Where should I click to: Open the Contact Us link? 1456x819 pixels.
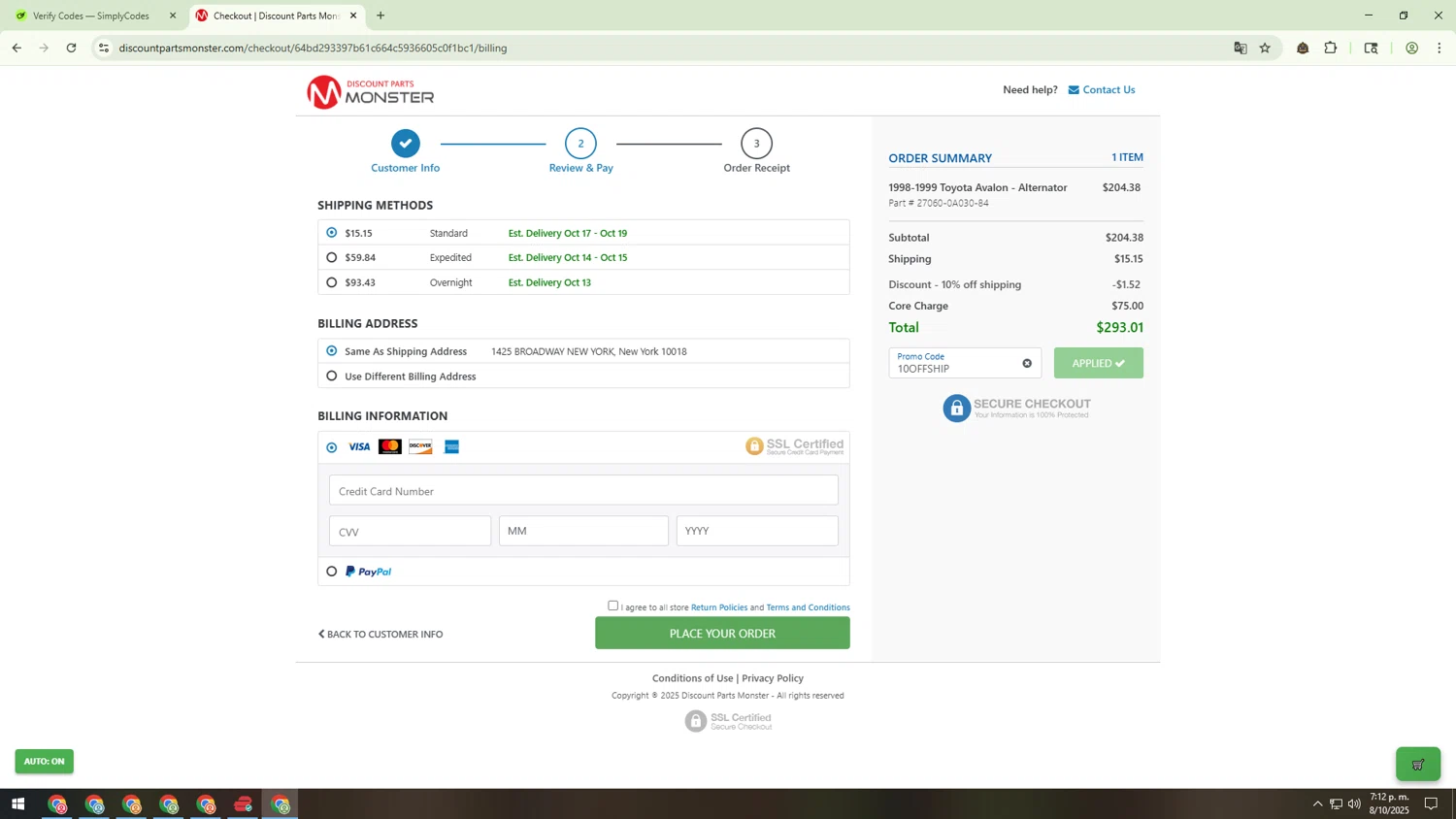(x=1109, y=90)
